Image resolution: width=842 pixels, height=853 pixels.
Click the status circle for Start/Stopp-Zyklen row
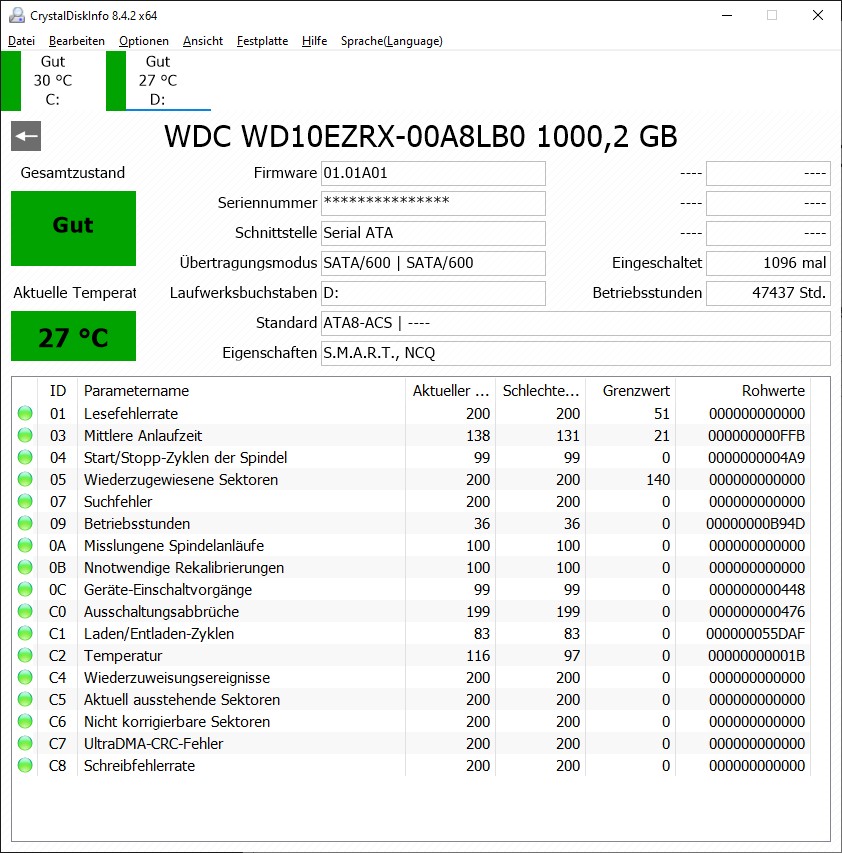25,458
